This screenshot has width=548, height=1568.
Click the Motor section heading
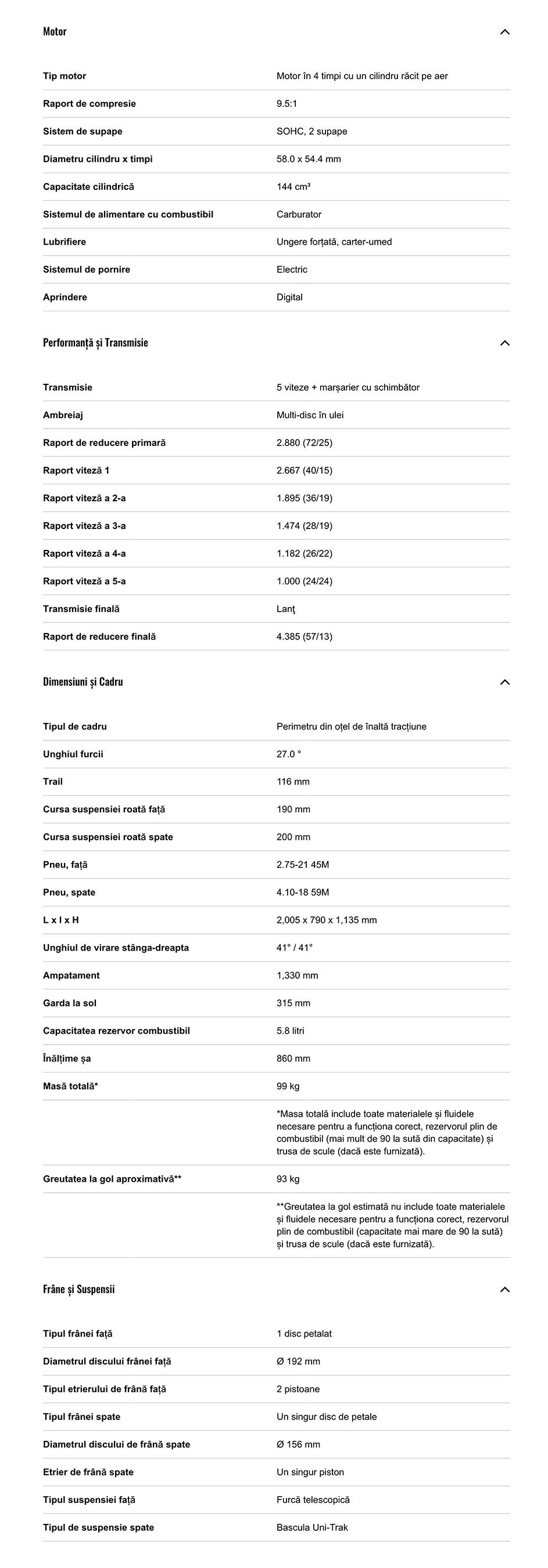55,32
